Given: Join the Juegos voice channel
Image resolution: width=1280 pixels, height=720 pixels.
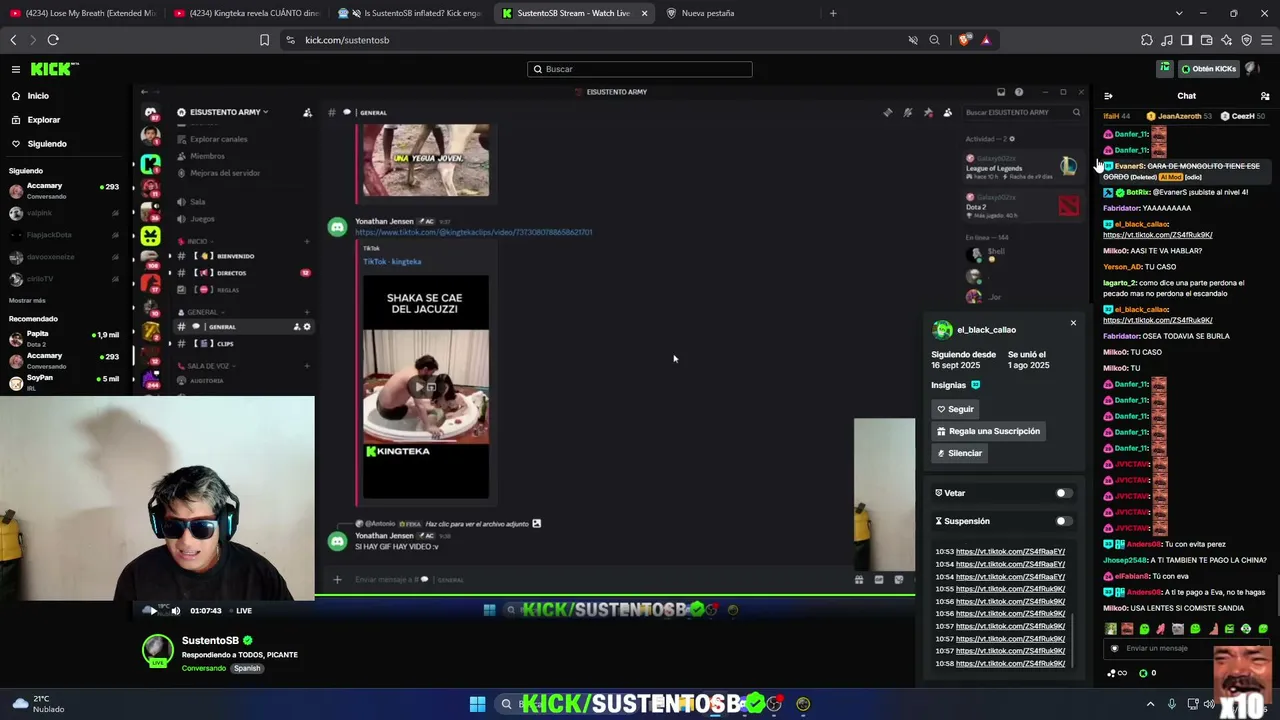Looking at the screenshot, I should coord(202,219).
